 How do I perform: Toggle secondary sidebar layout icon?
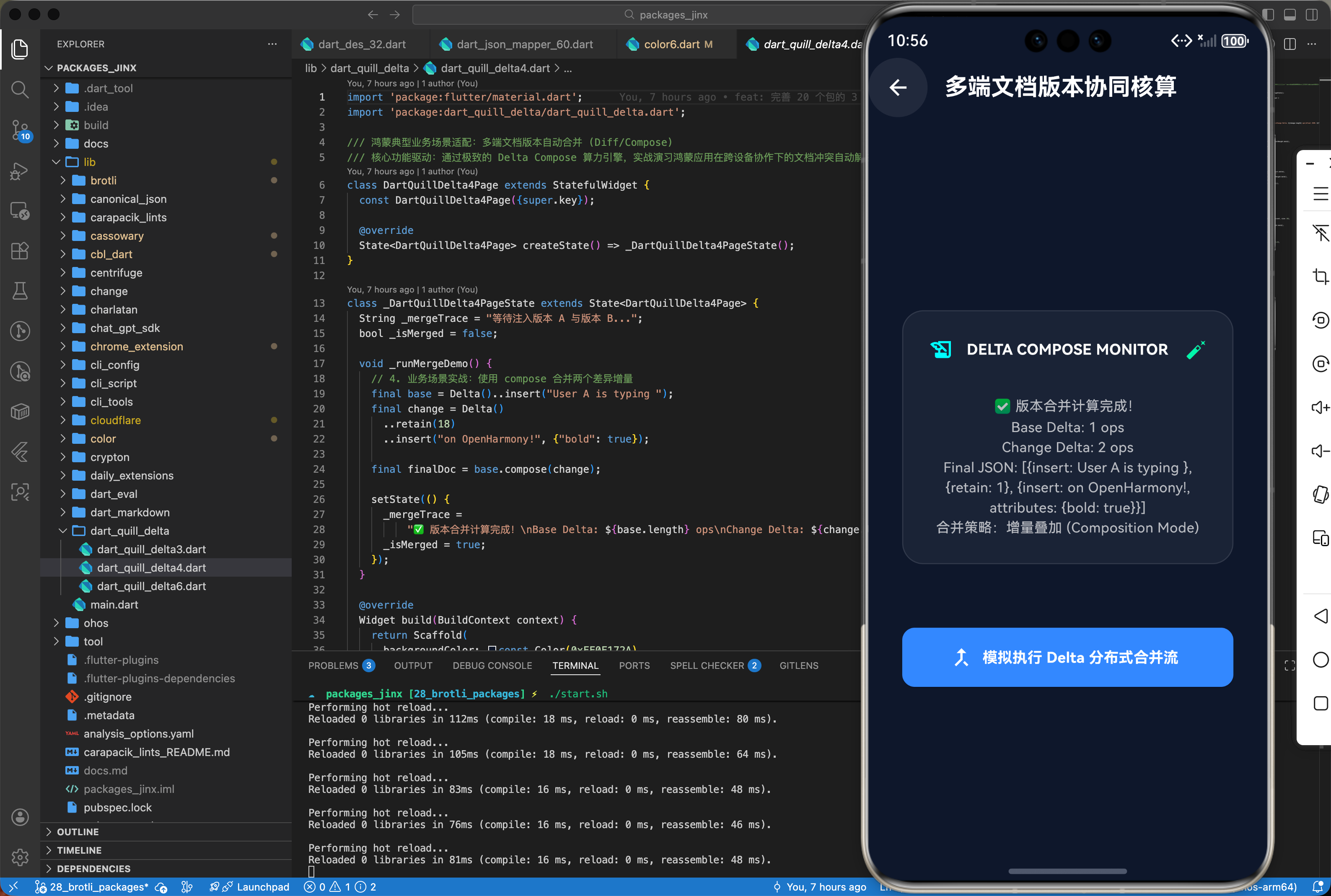tap(1312, 15)
